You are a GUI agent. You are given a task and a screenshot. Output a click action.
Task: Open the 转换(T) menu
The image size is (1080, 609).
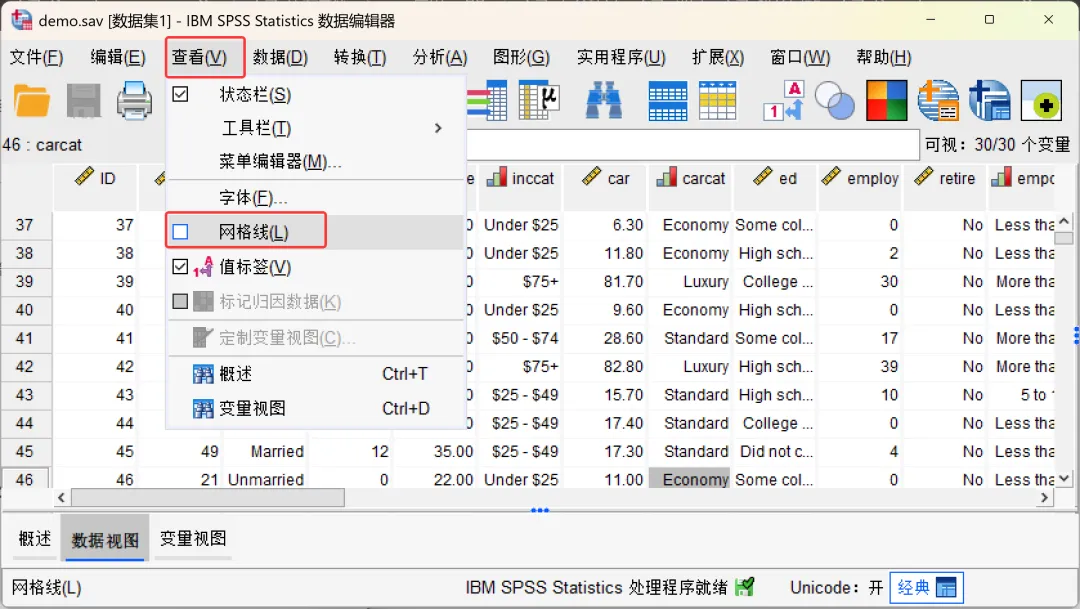360,57
